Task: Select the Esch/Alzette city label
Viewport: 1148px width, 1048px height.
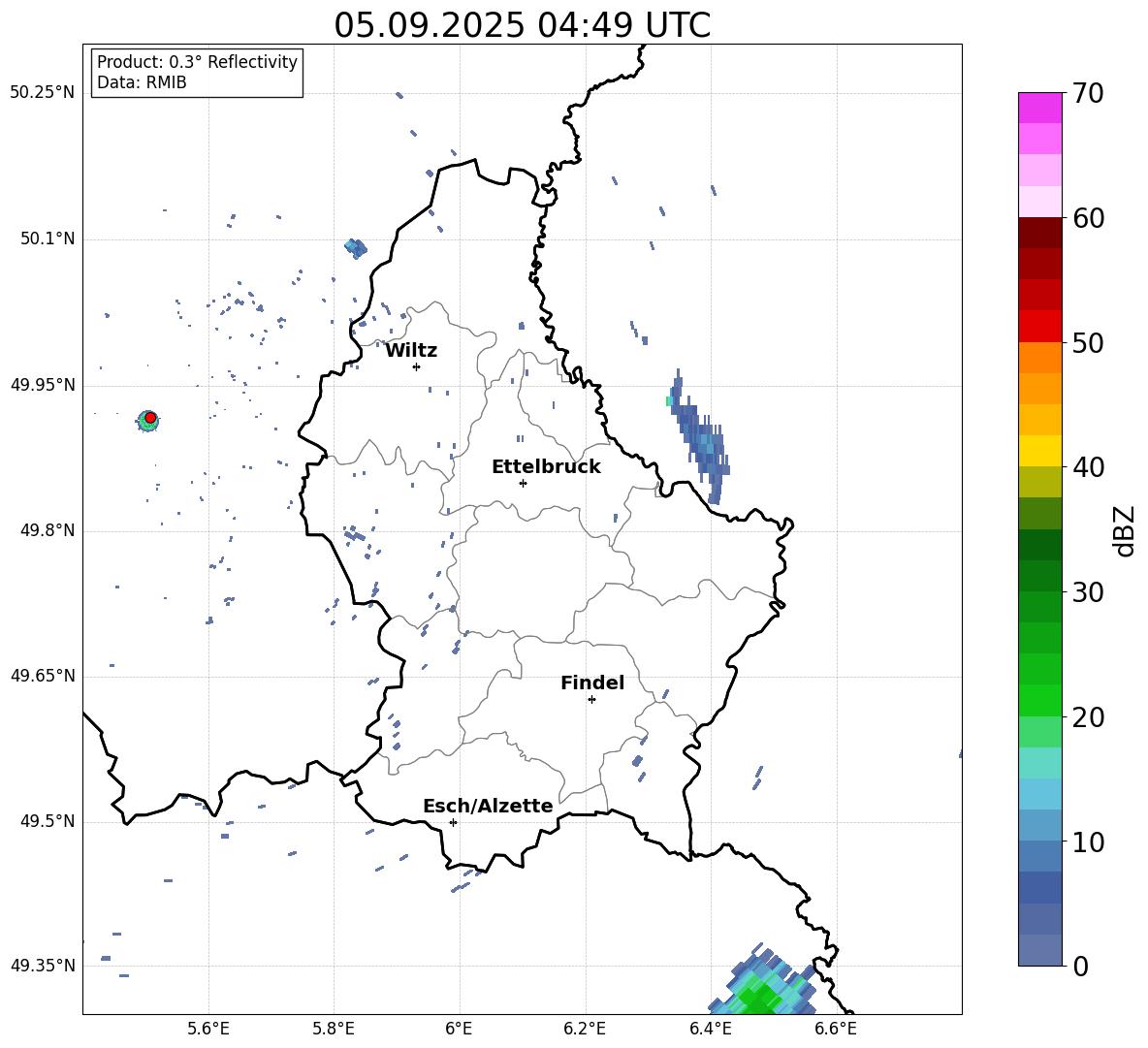Action: pyautogui.click(x=488, y=806)
